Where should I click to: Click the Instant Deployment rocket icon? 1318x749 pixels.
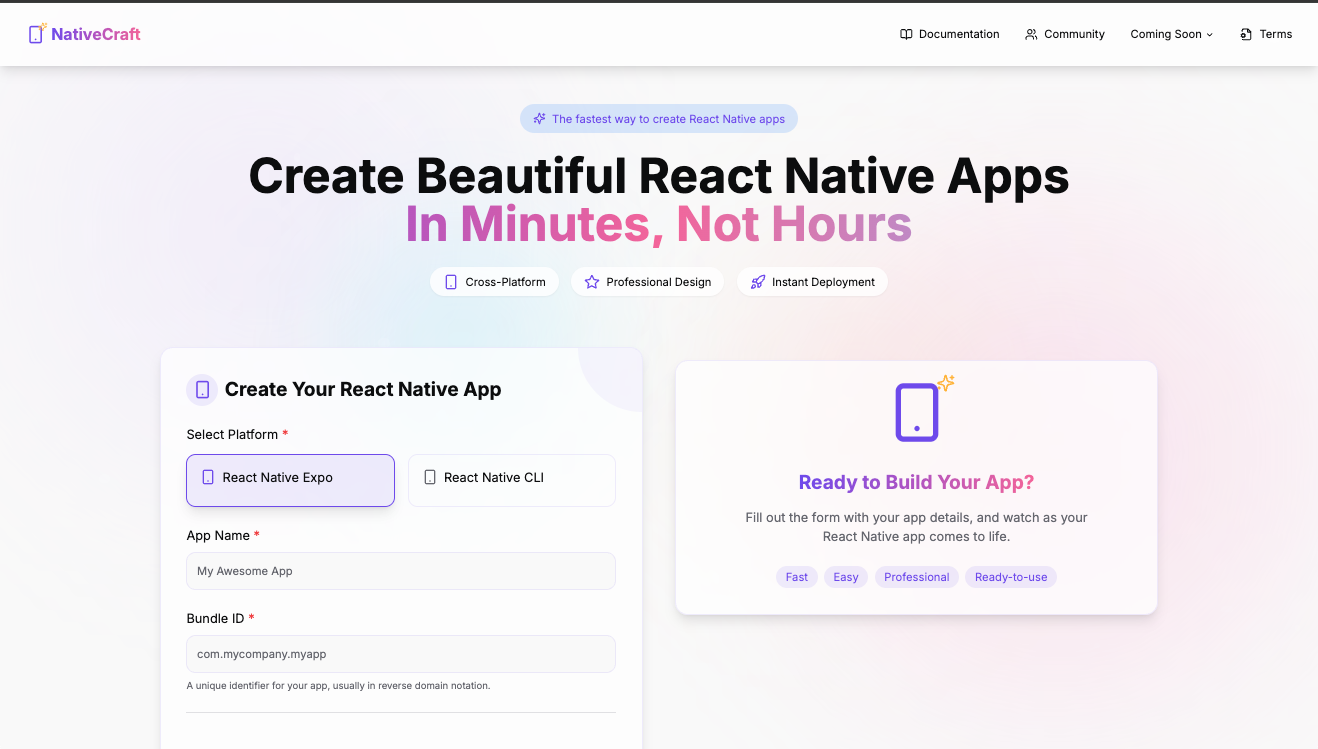(758, 282)
